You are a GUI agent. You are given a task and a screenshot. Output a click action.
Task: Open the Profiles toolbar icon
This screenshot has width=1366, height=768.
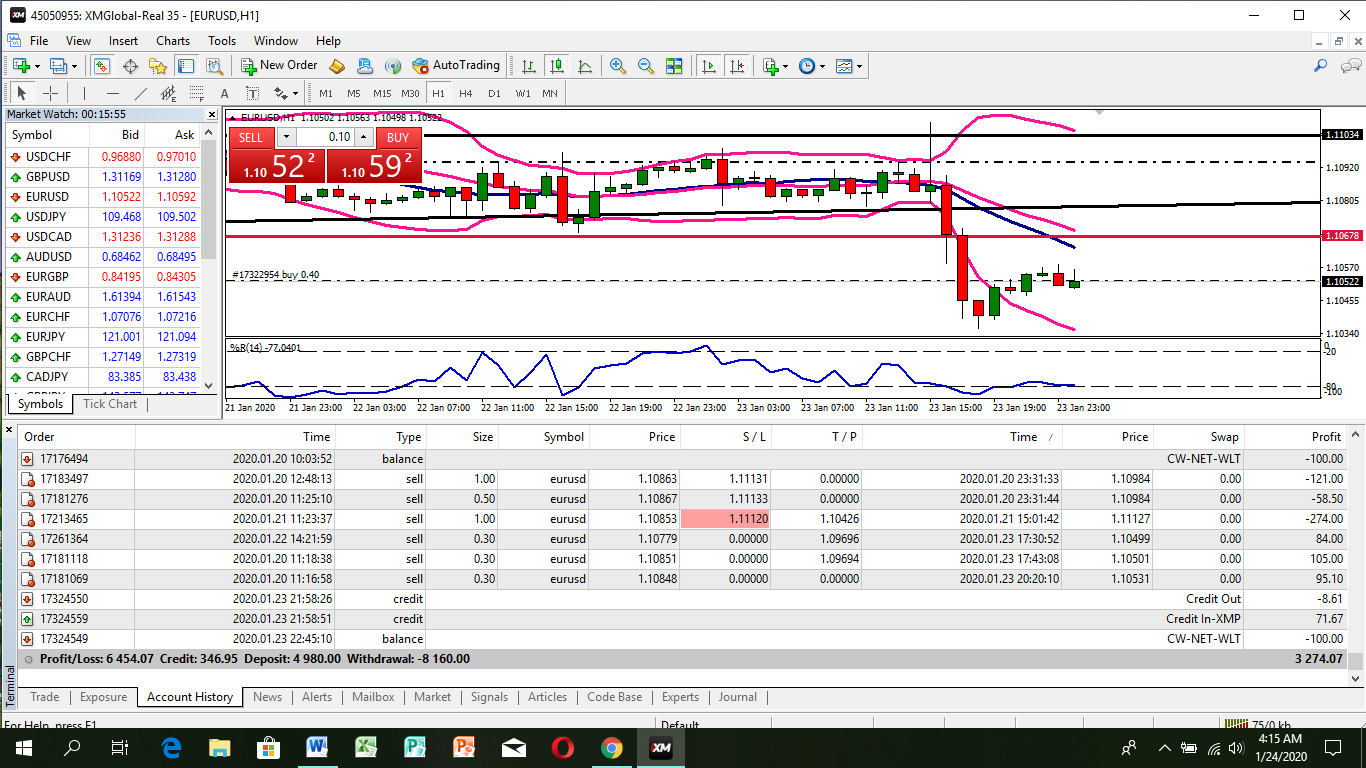point(57,66)
